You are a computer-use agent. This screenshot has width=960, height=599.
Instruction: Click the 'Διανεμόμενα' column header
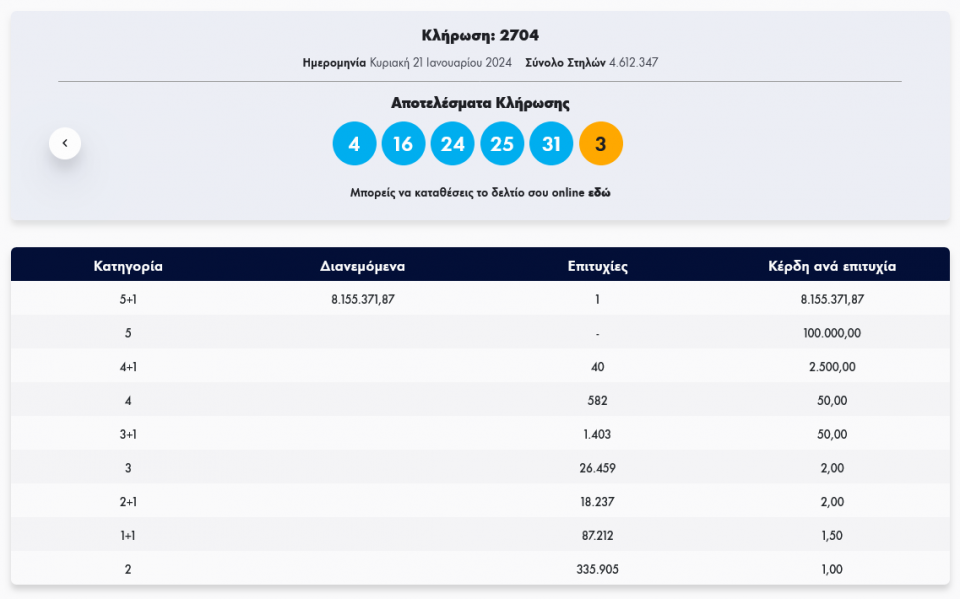[x=362, y=266]
